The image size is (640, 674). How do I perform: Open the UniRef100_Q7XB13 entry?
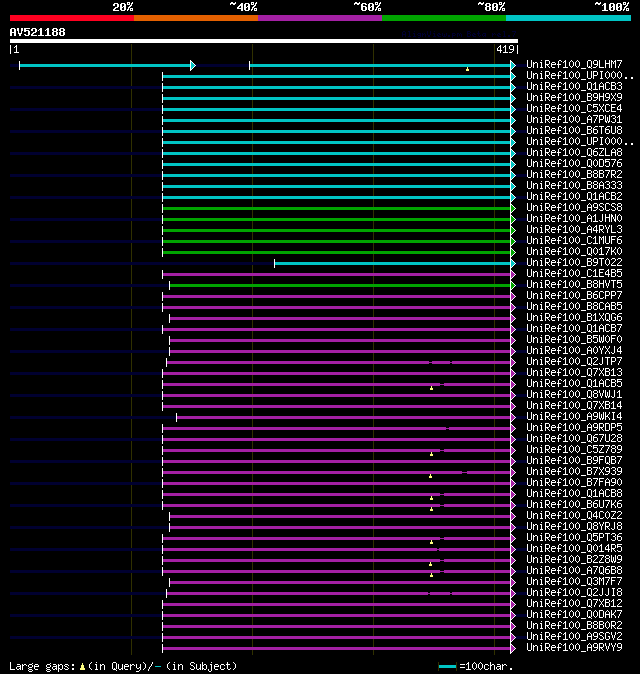pos(574,373)
